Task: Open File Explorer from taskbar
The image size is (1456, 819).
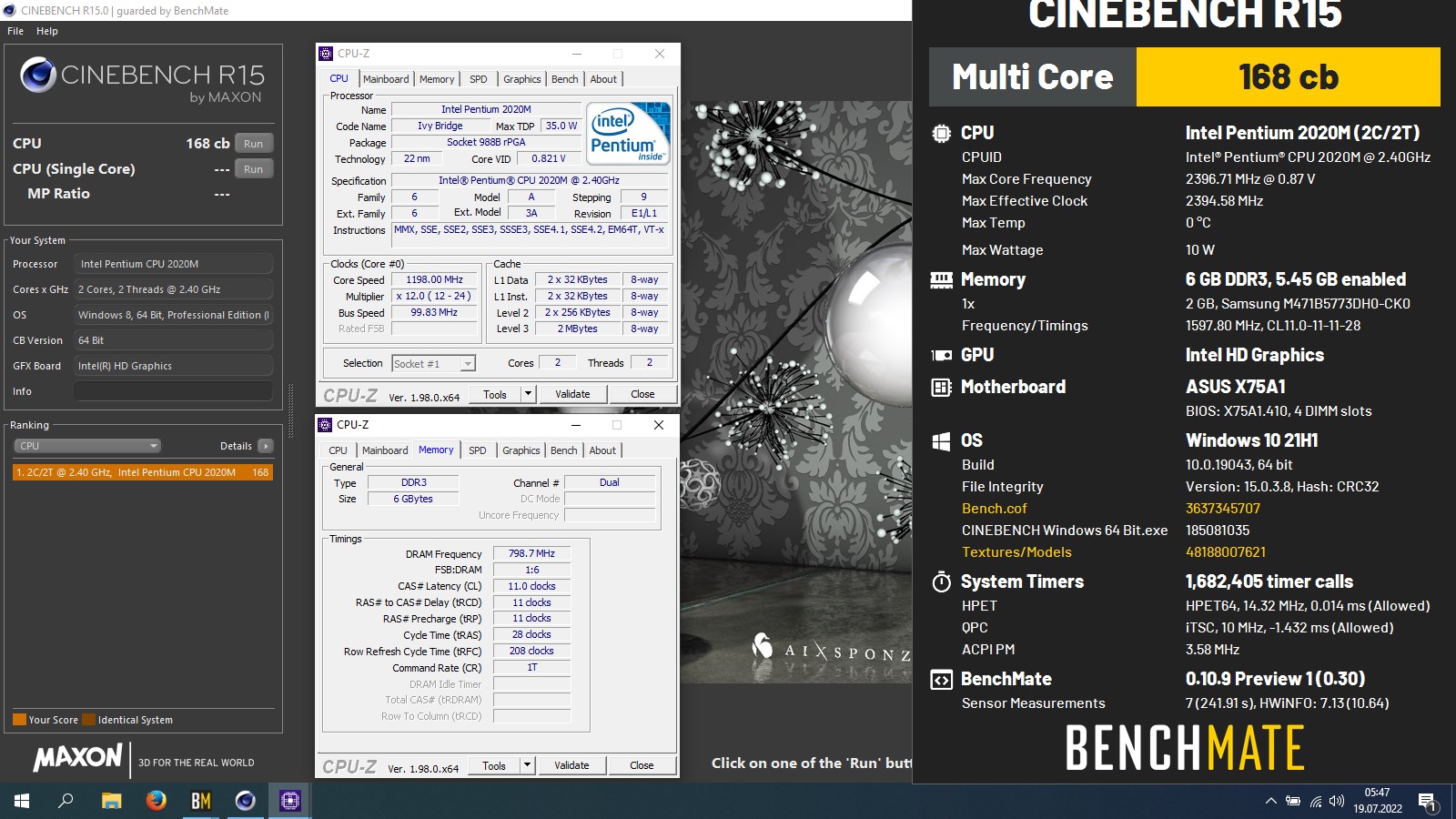Action: pyautogui.click(x=111, y=801)
